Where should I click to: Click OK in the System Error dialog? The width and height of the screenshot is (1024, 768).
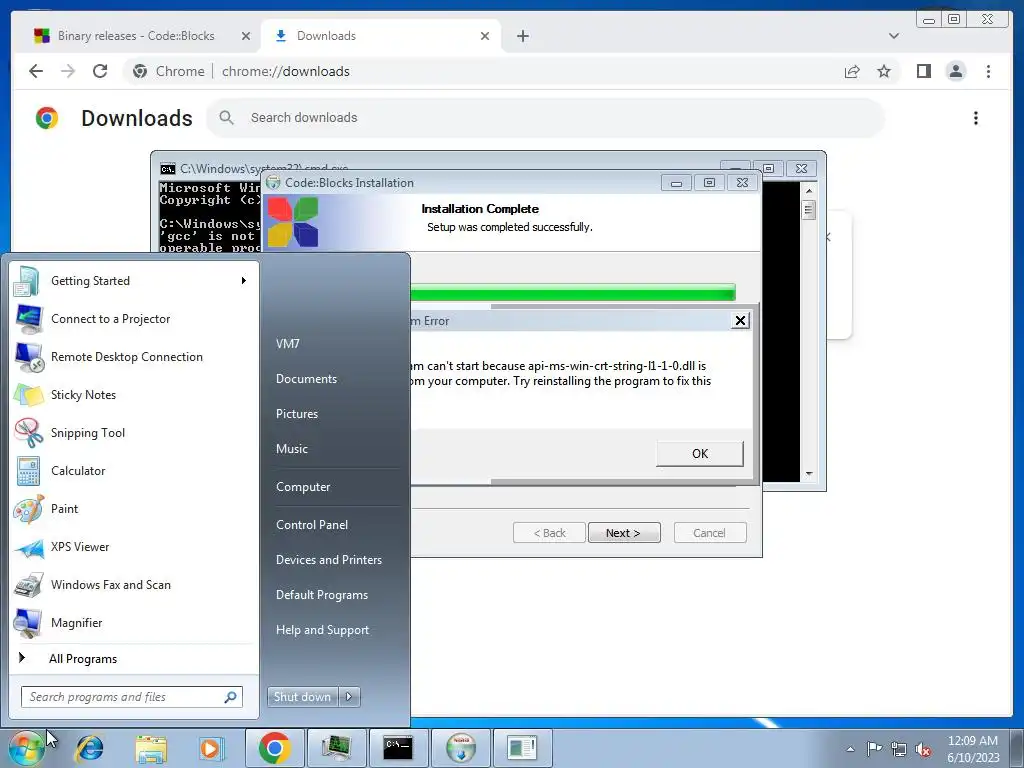[699, 454]
